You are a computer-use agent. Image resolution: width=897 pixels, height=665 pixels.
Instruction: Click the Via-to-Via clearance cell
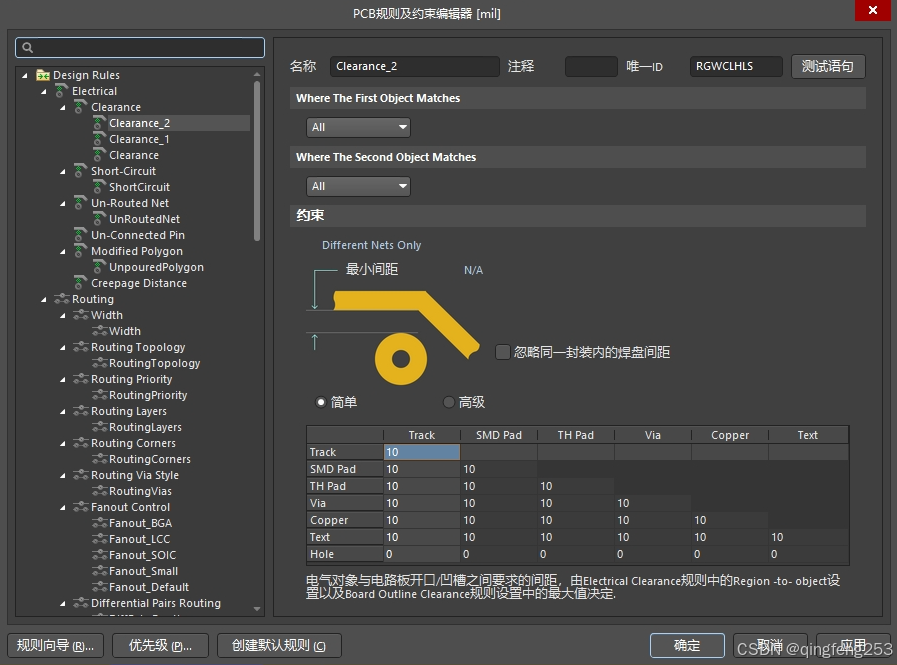coord(653,503)
